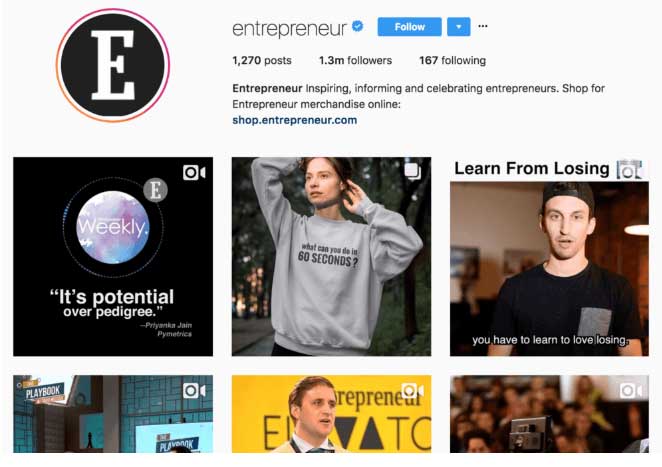The image size is (662, 467).
Task: Click the Follow button
Action: [409, 27]
